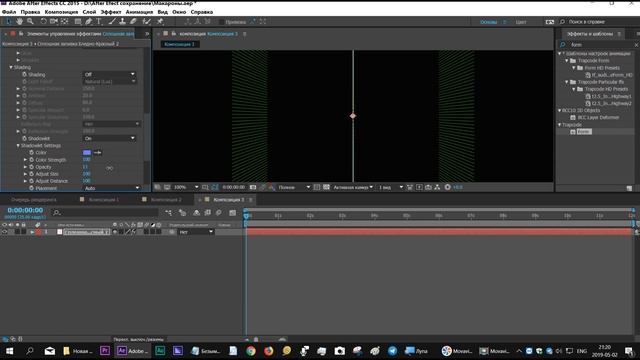Click the reset exposure icon in viewer footer
This screenshot has width=640, height=360.
point(448,187)
